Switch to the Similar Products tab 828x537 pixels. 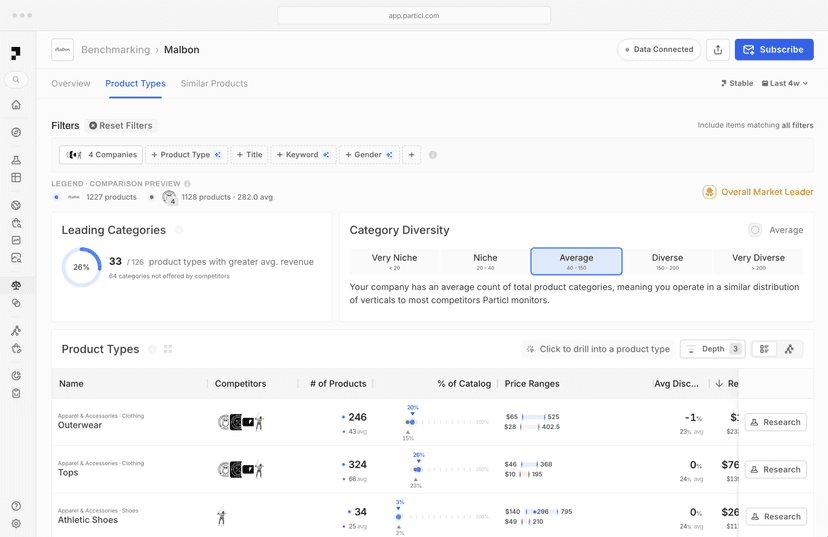coord(214,84)
